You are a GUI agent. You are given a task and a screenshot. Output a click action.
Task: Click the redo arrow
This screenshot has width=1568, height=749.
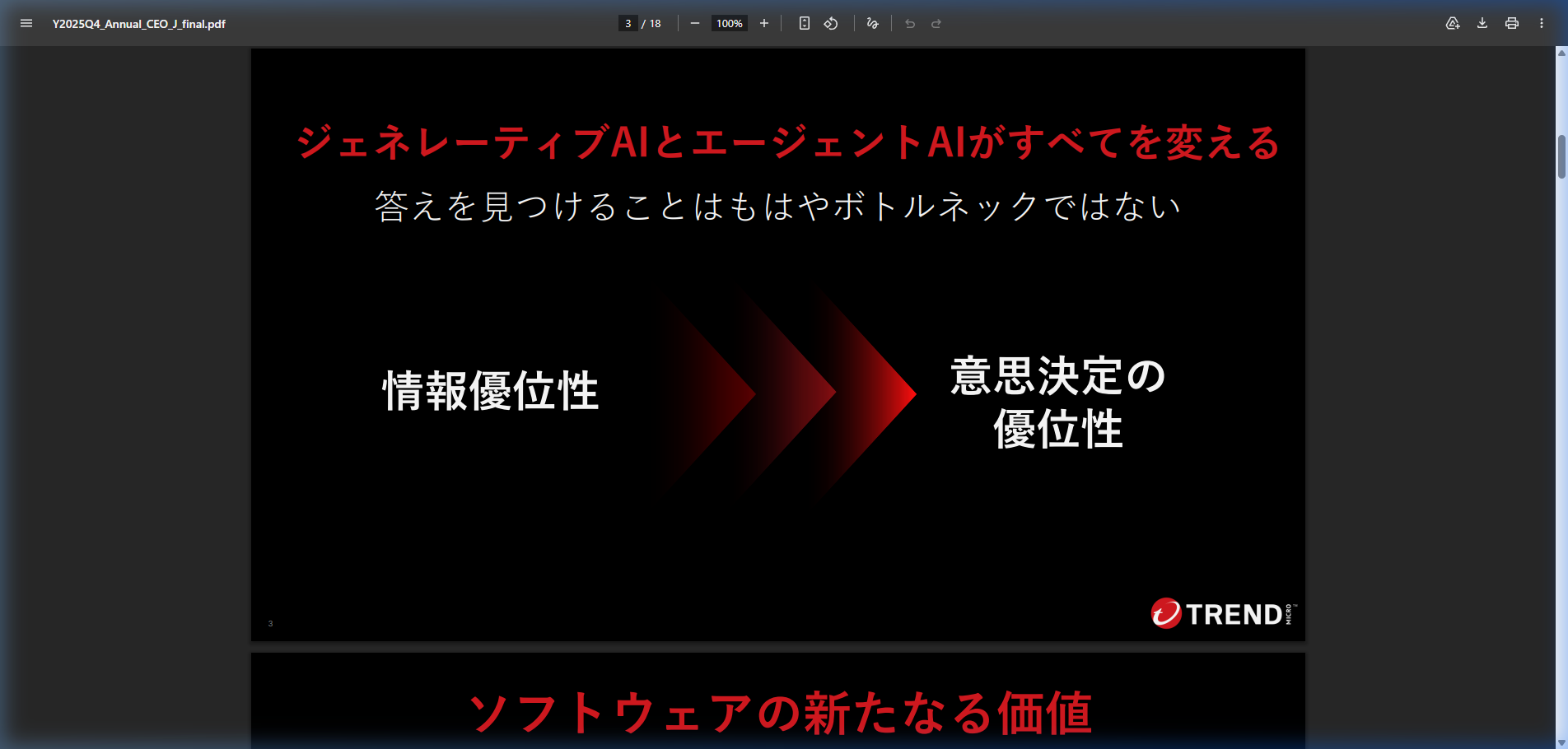click(936, 23)
